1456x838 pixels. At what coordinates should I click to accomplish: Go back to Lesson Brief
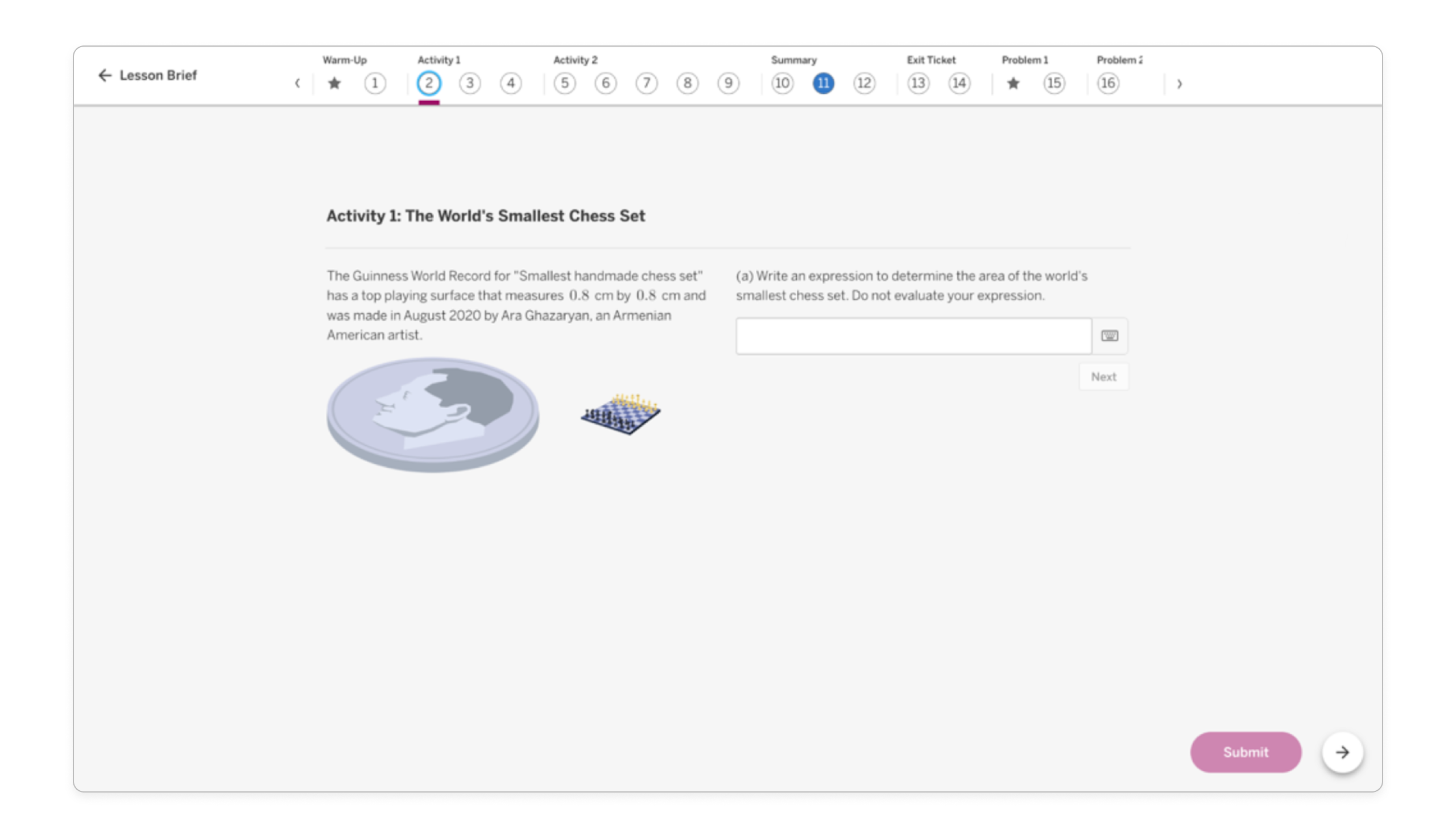tap(147, 76)
